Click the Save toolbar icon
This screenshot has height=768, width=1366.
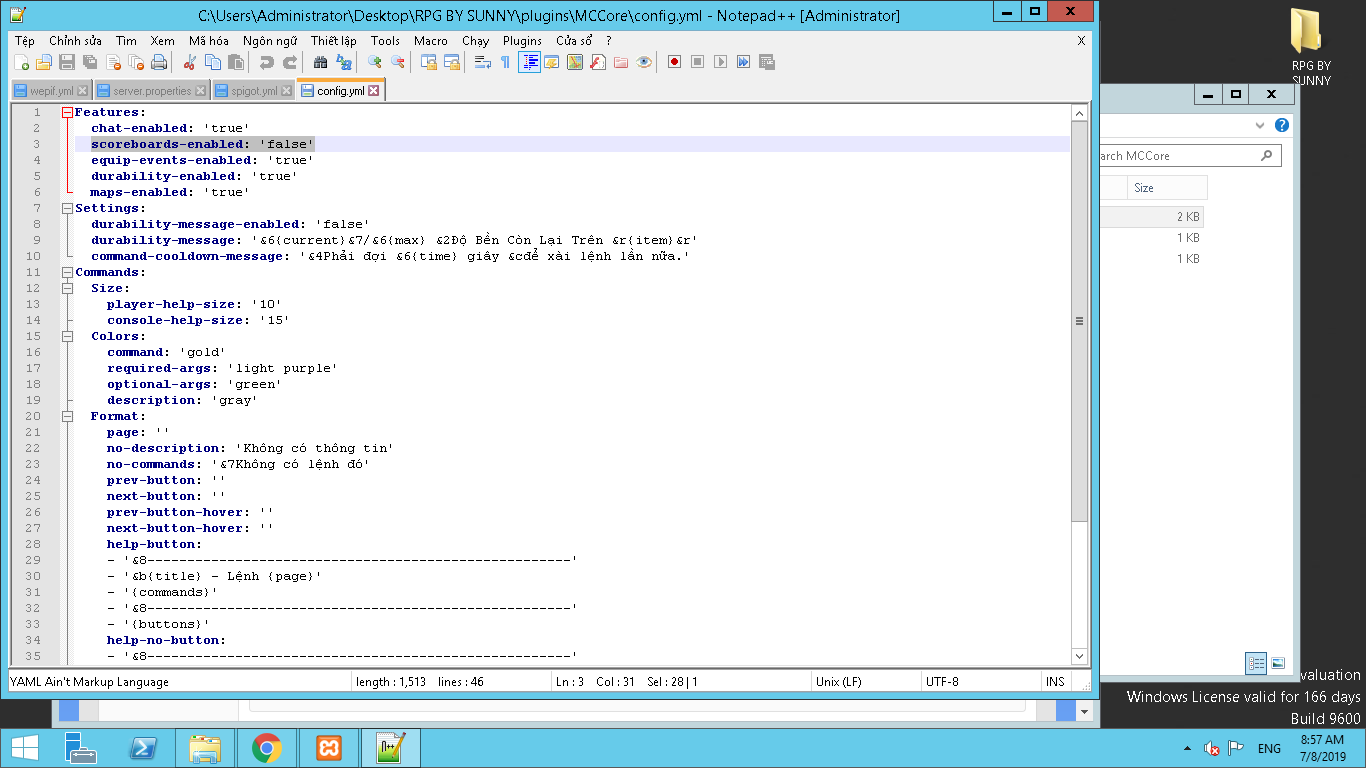[67, 62]
